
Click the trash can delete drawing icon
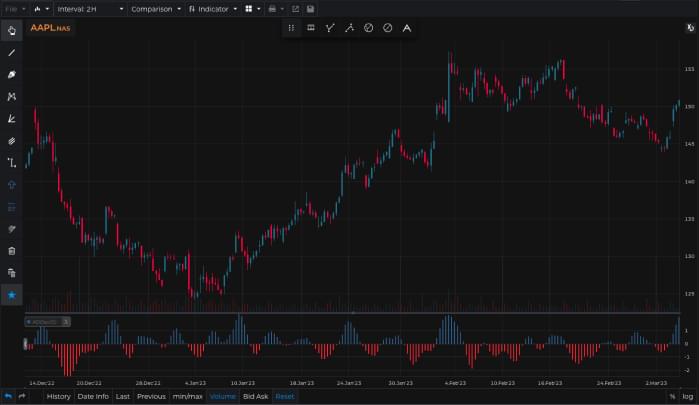12,251
